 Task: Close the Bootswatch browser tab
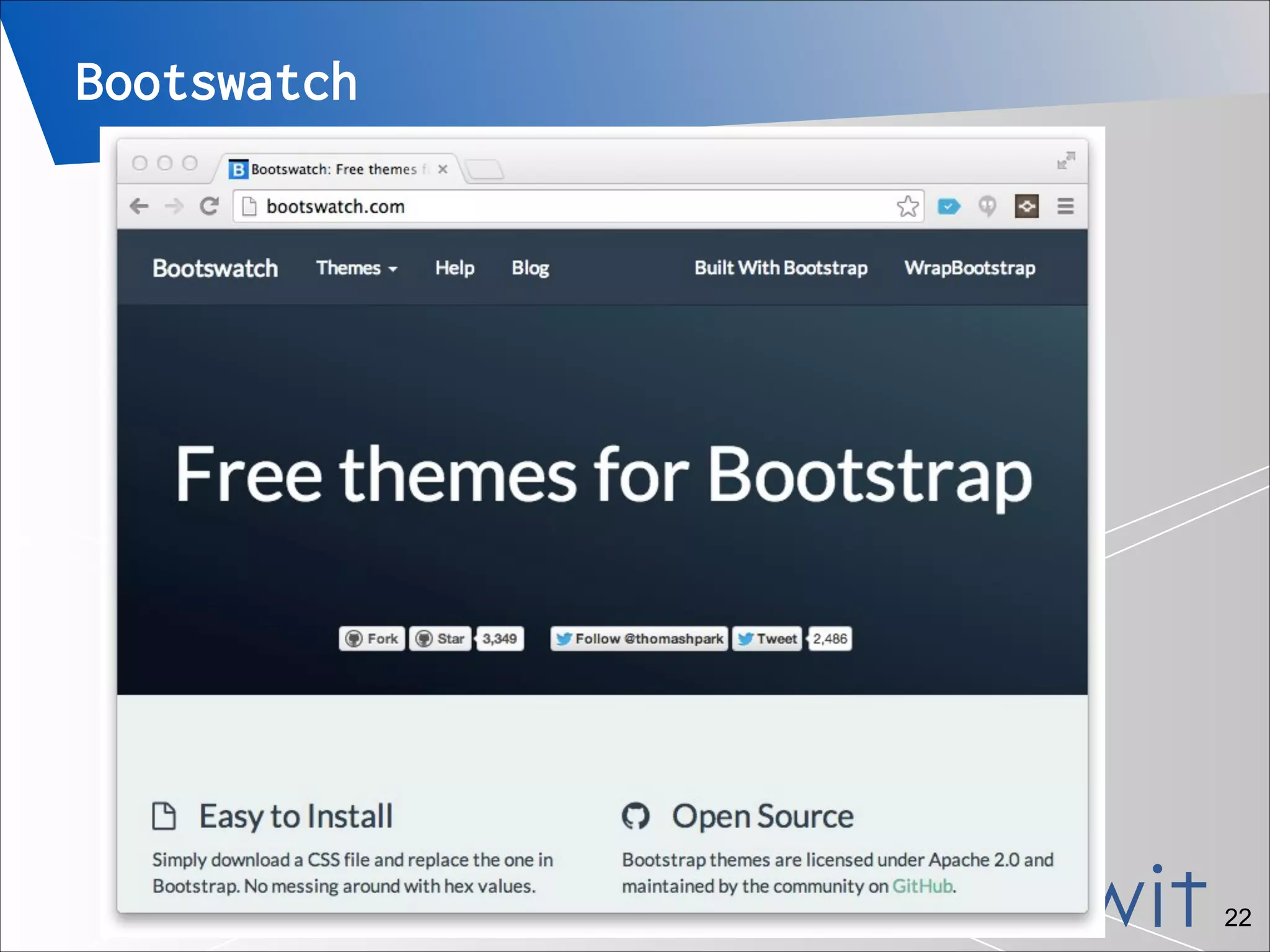tap(442, 169)
